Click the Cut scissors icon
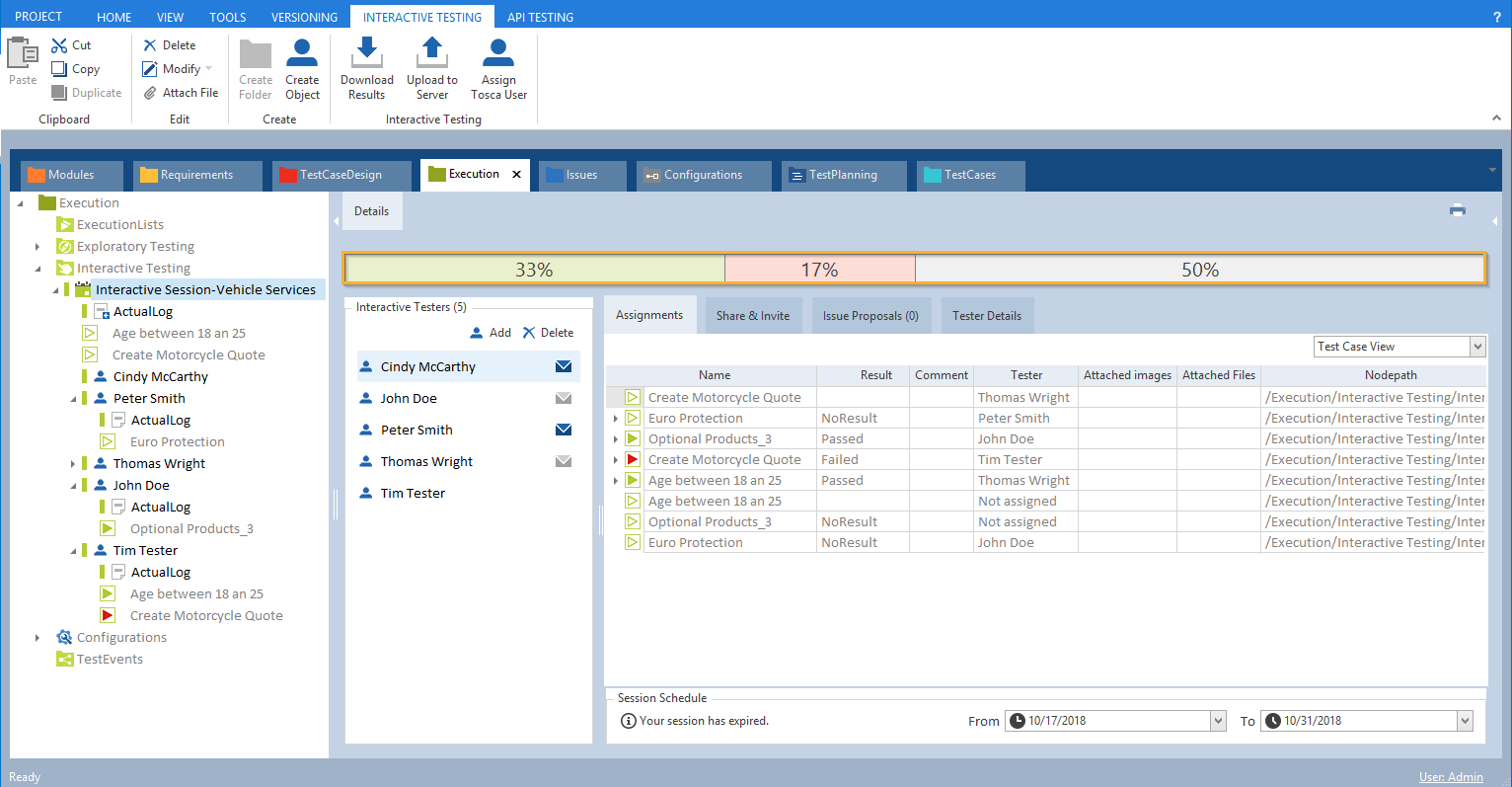The width and height of the screenshot is (1512, 787). click(60, 45)
